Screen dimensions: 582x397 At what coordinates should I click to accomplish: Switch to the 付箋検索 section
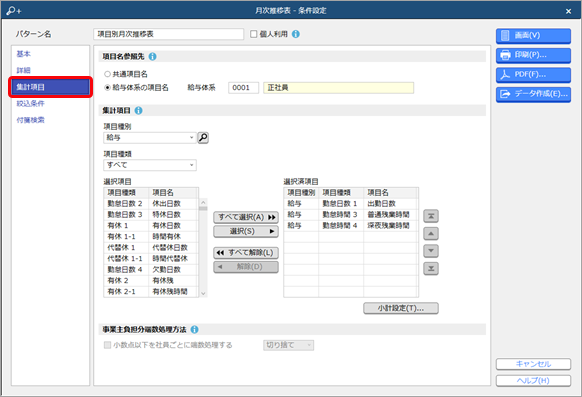tap(30, 120)
